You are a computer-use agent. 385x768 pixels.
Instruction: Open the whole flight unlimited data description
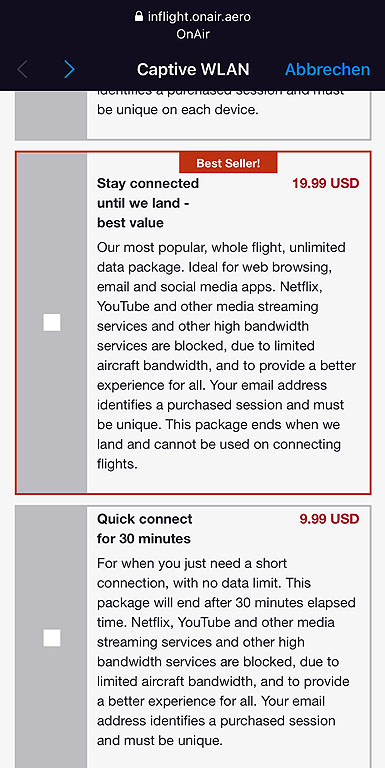point(227,356)
